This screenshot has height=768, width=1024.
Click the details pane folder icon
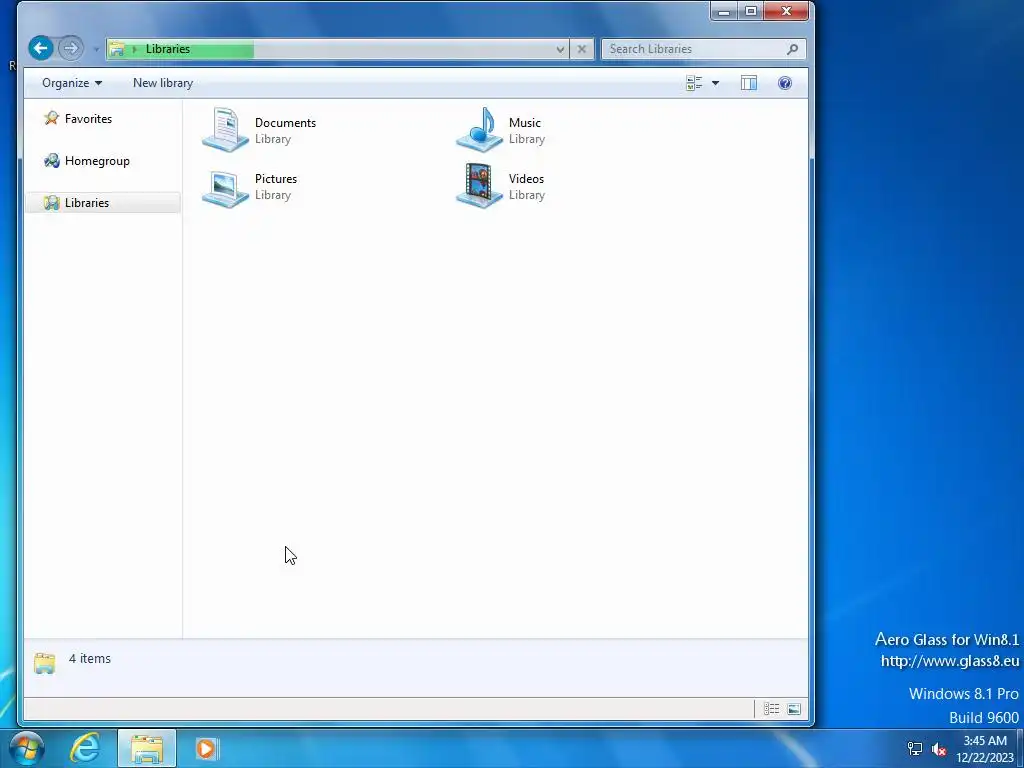(44, 663)
